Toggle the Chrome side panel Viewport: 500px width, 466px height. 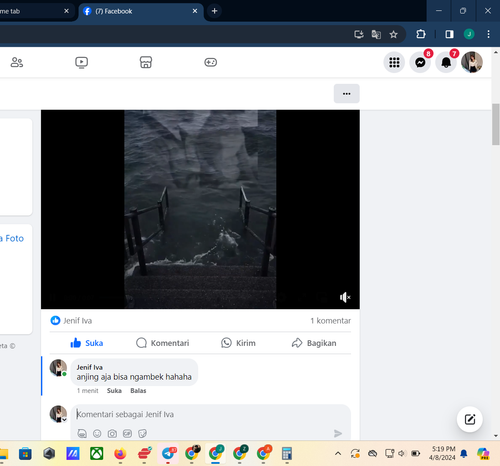[x=449, y=34]
